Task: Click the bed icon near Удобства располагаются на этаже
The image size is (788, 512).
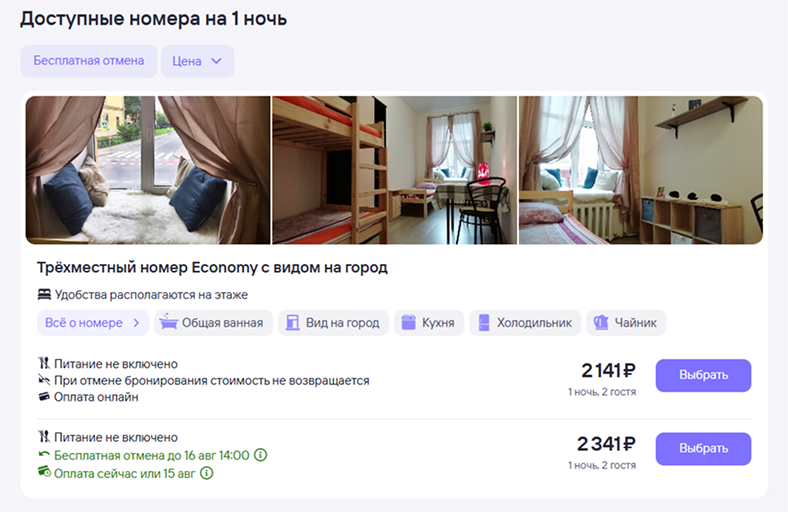Action: [44, 294]
